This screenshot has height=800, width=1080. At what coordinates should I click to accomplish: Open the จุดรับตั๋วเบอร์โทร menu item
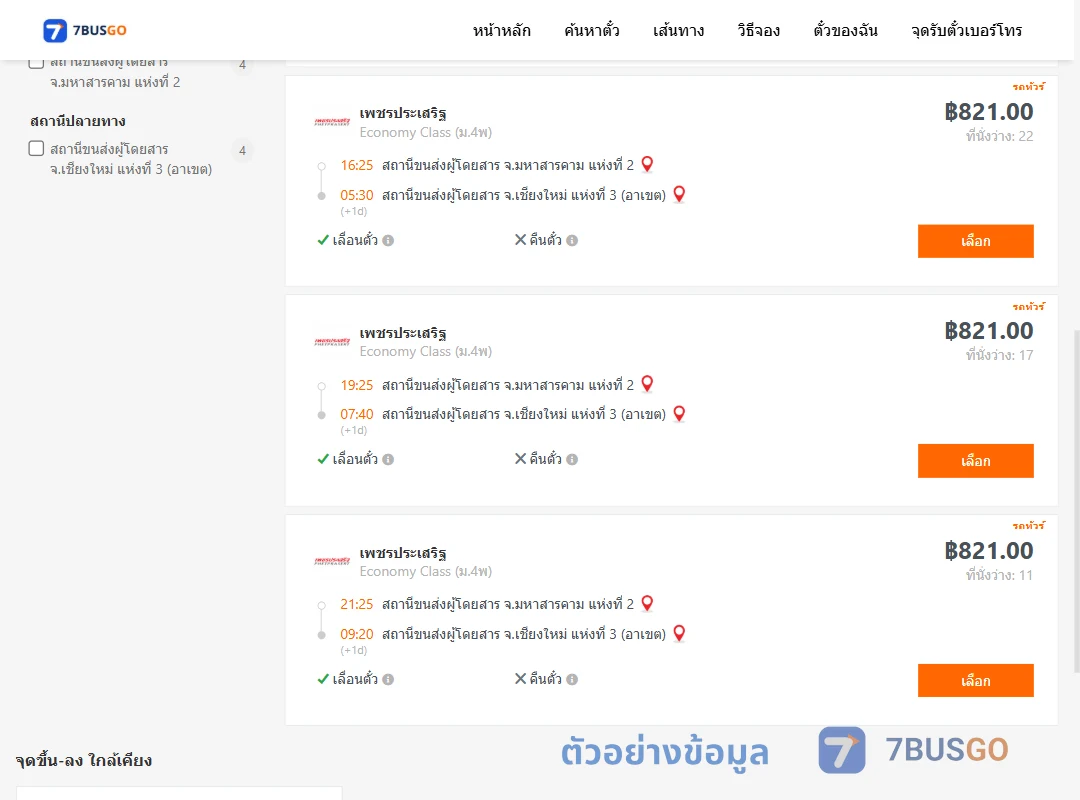(966, 30)
